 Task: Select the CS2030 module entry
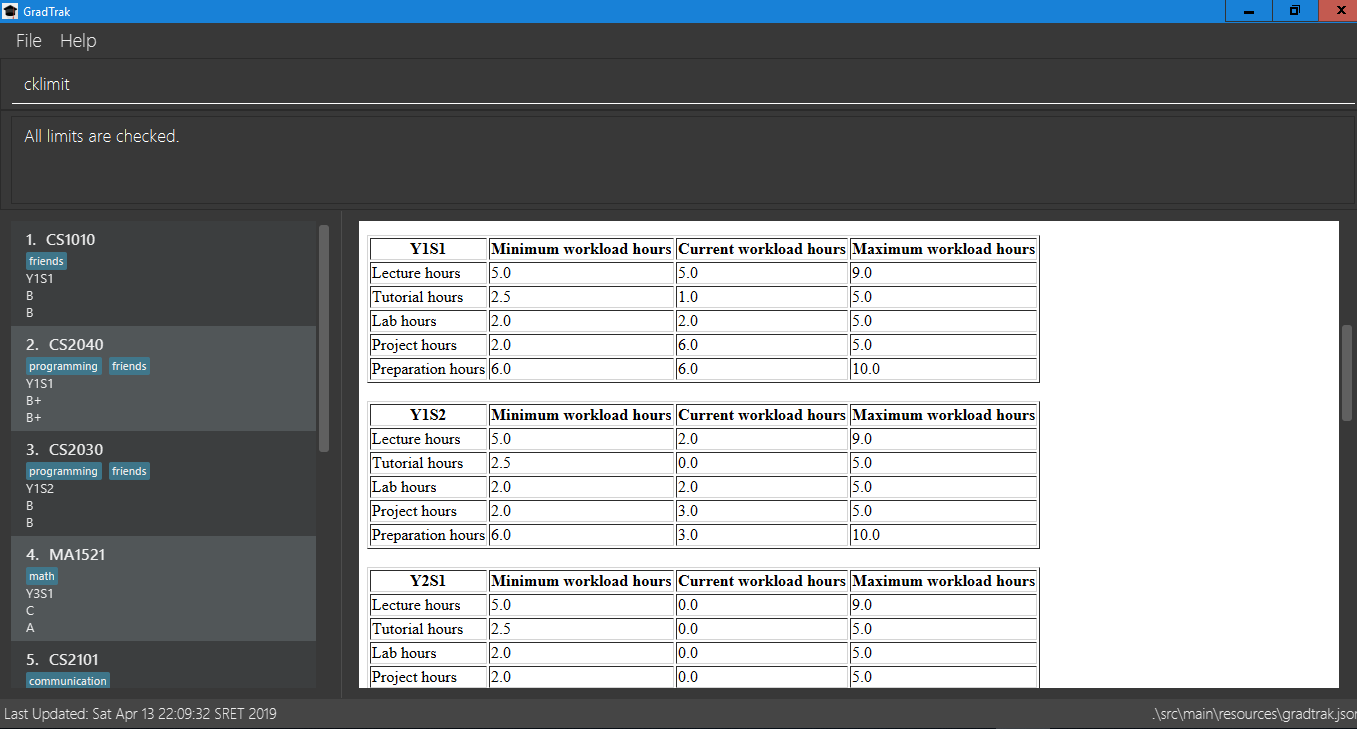coord(164,484)
